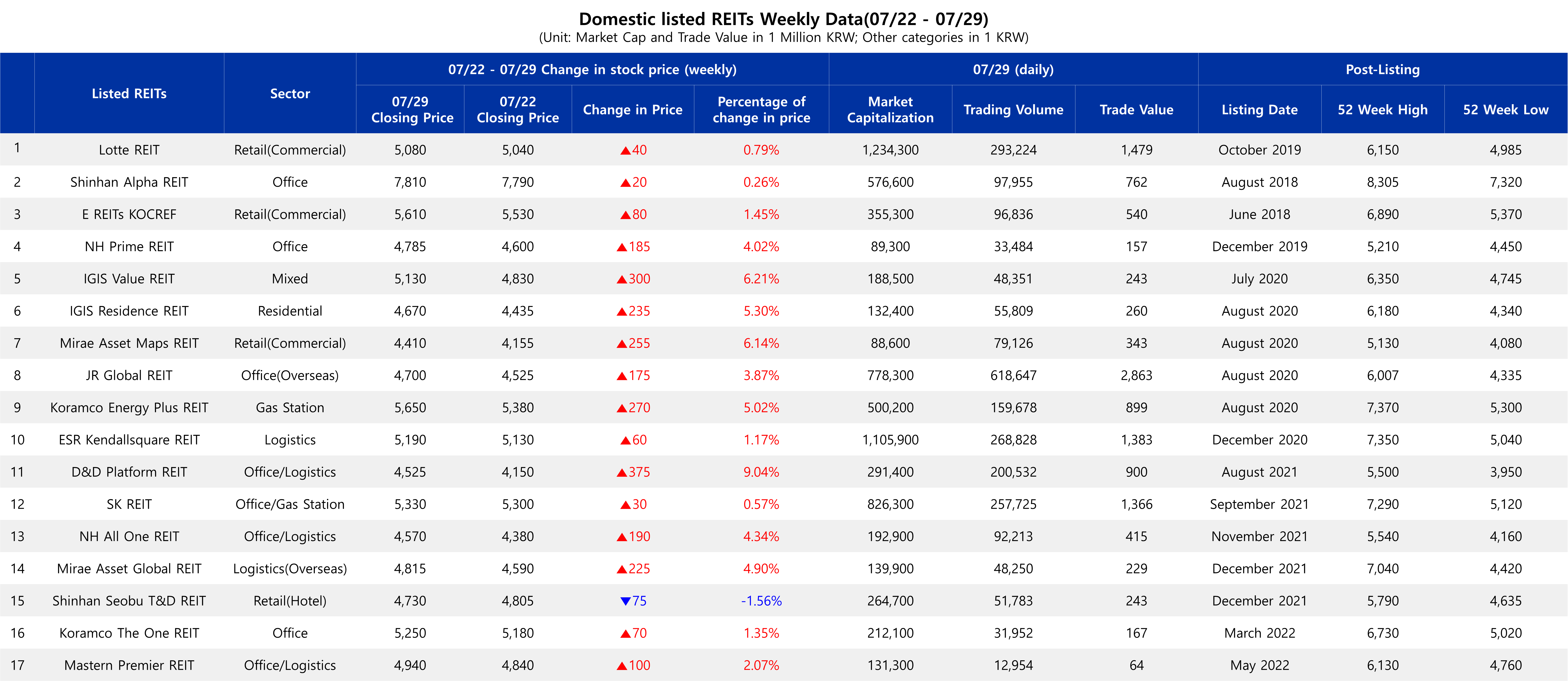Viewport: 1568px width, 681px height.
Task: Click the unit note about Million KRW
Action: (x=783, y=38)
